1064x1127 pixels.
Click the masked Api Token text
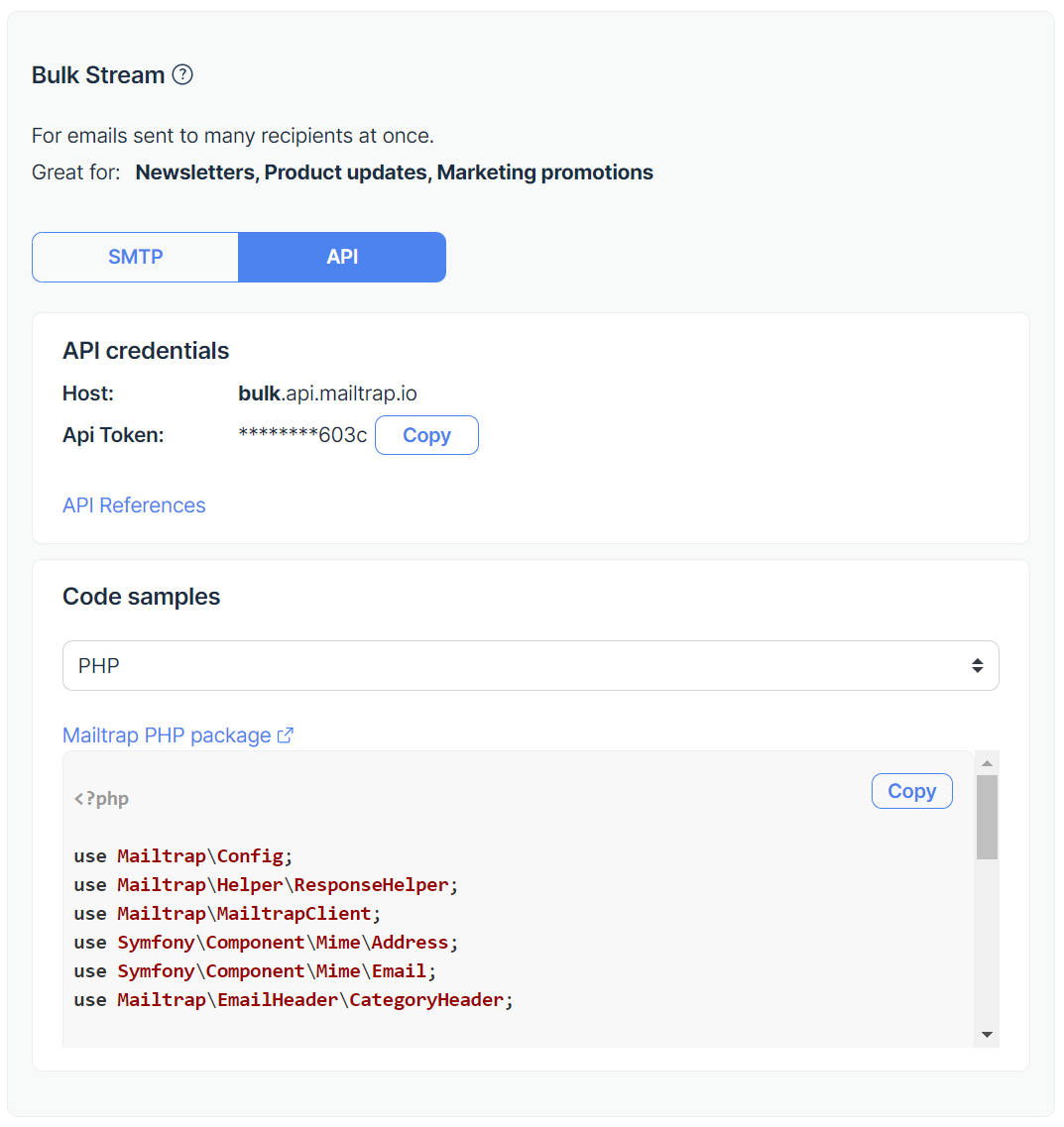point(302,434)
